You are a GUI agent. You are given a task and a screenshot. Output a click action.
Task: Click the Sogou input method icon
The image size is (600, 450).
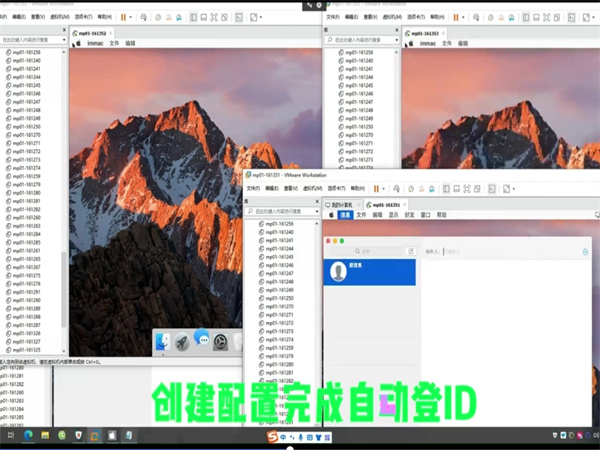[x=272, y=436]
